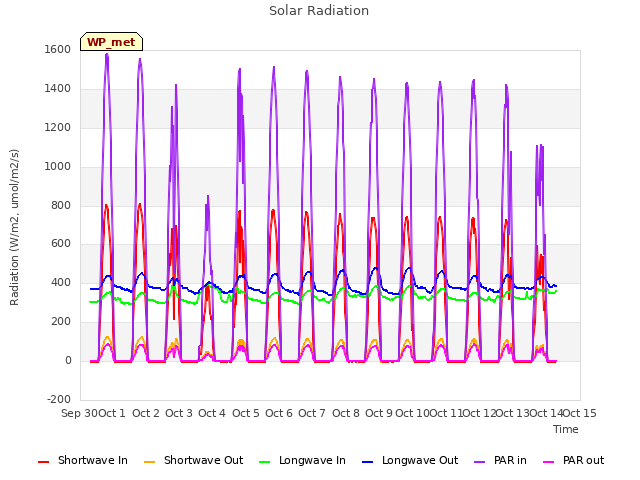Viewport: 640px width, 480px height.
Task: Toggle the Longwave Out legend entry
Action: coord(410,460)
